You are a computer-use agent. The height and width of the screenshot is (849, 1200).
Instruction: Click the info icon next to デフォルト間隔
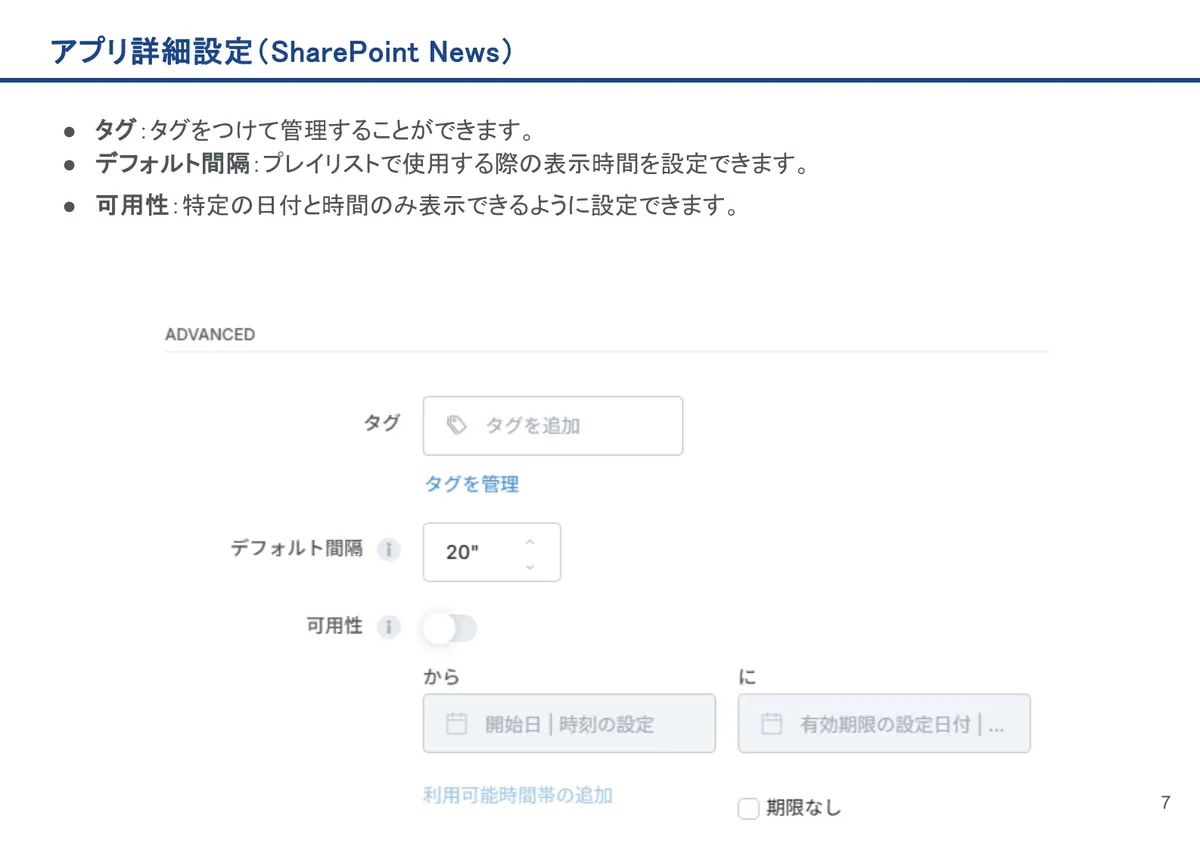click(x=388, y=550)
